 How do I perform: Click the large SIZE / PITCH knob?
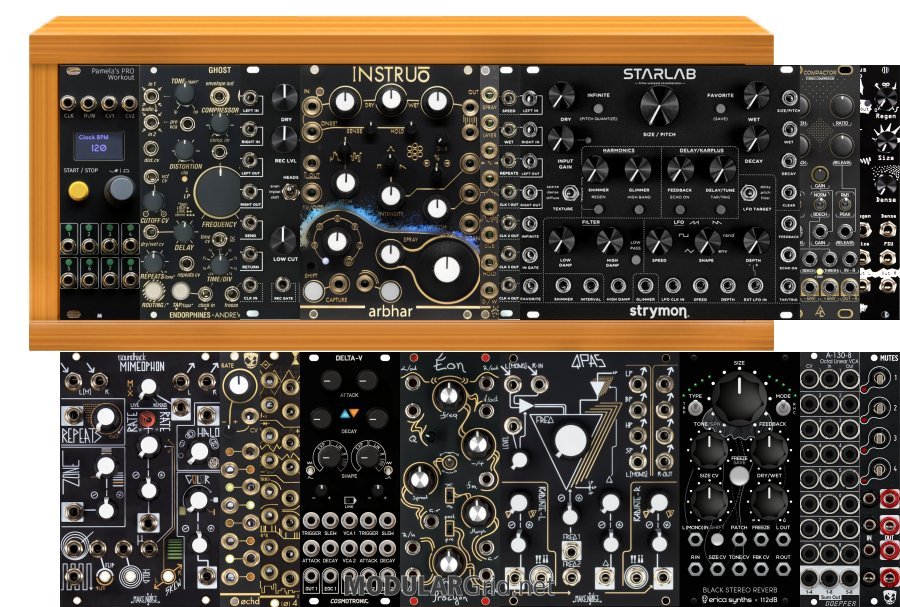658,105
